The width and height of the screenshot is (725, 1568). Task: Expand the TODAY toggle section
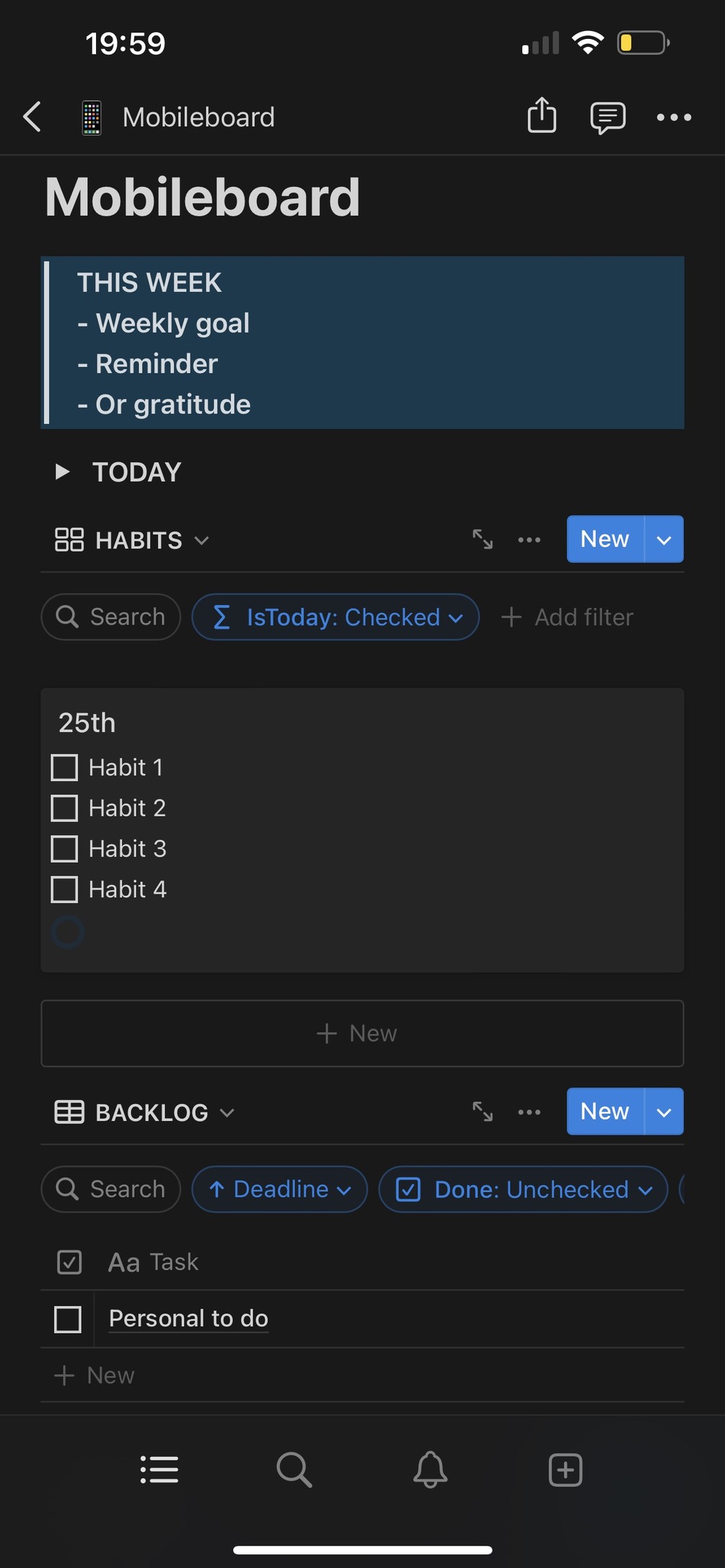[x=63, y=472]
